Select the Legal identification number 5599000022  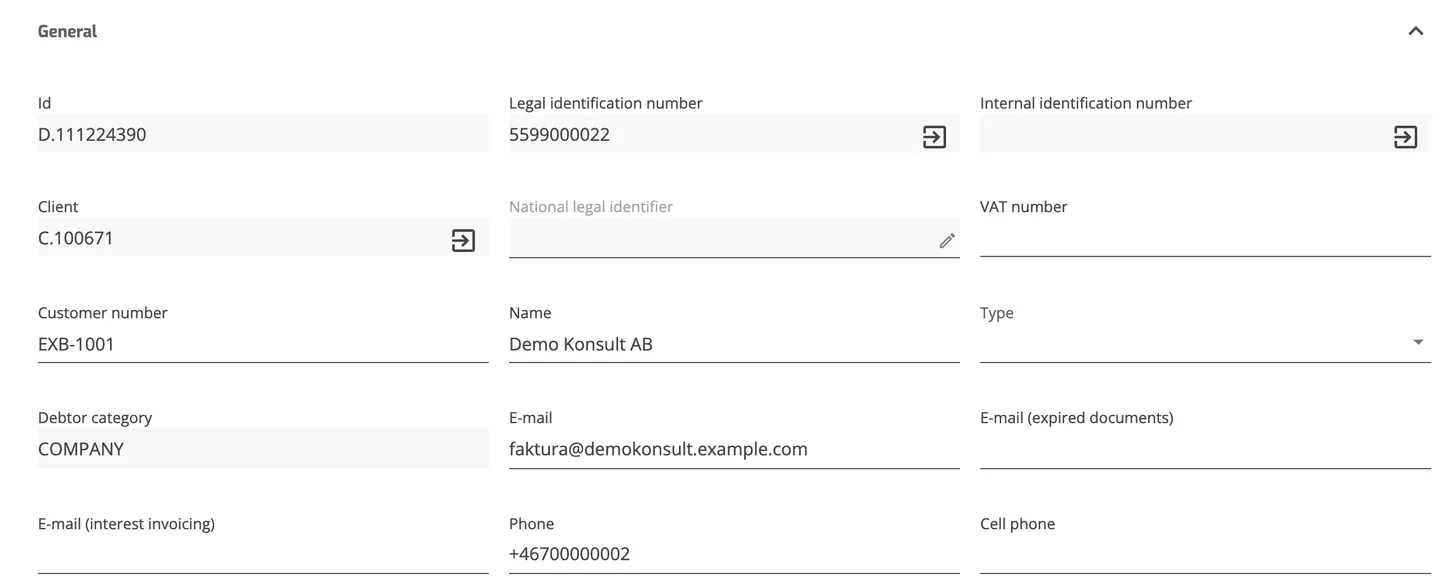point(559,134)
